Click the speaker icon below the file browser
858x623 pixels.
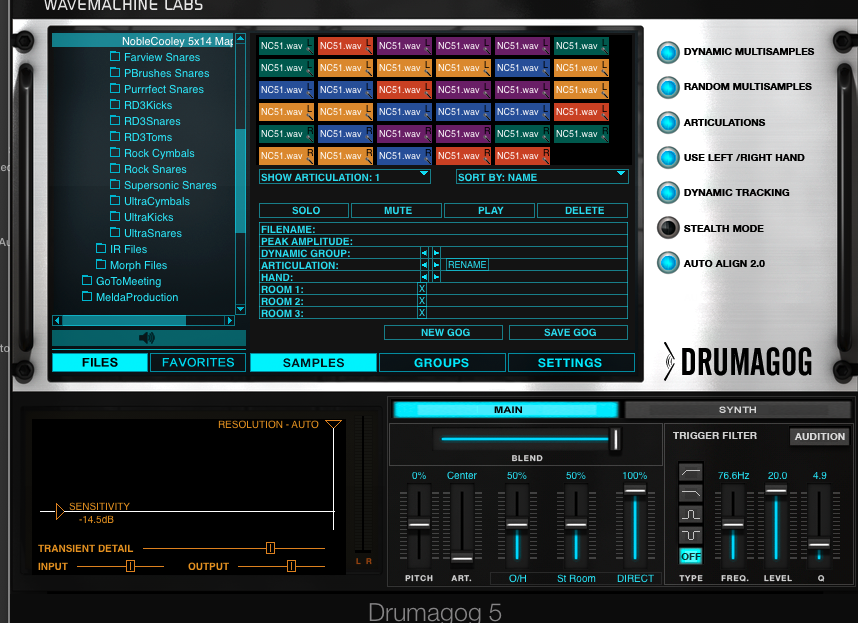[146, 338]
